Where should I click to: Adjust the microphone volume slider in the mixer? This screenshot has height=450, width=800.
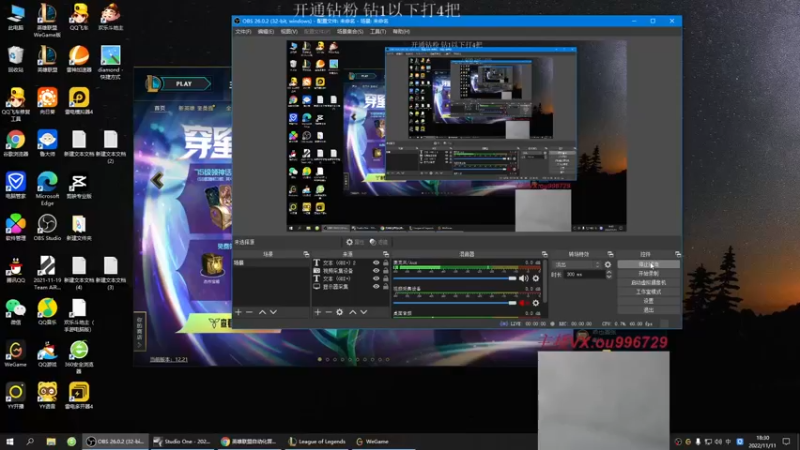pos(455,278)
